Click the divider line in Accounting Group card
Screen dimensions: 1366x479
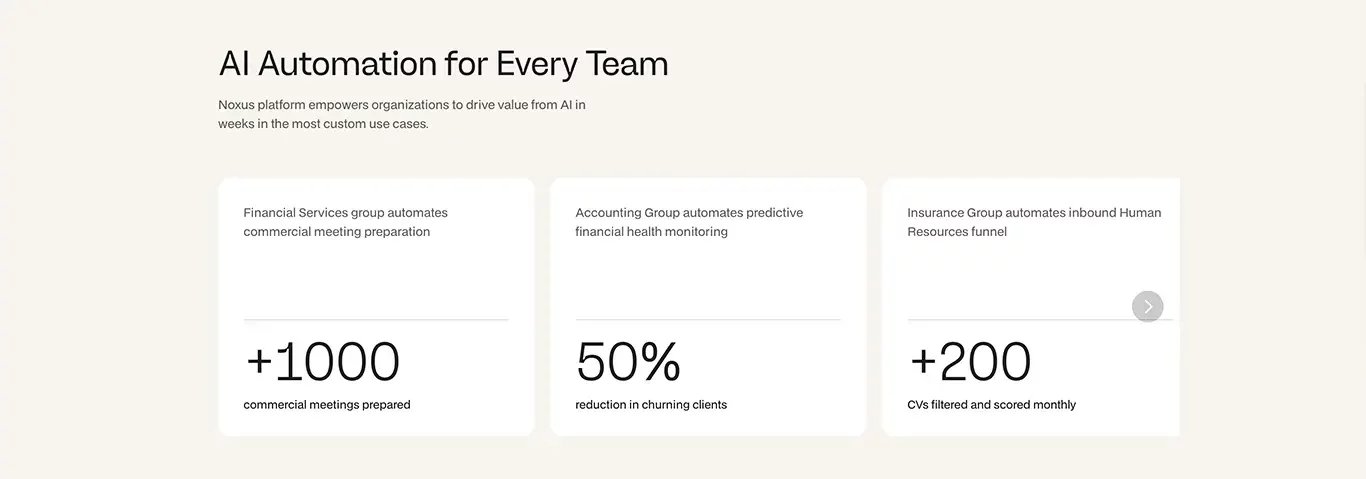coord(708,320)
